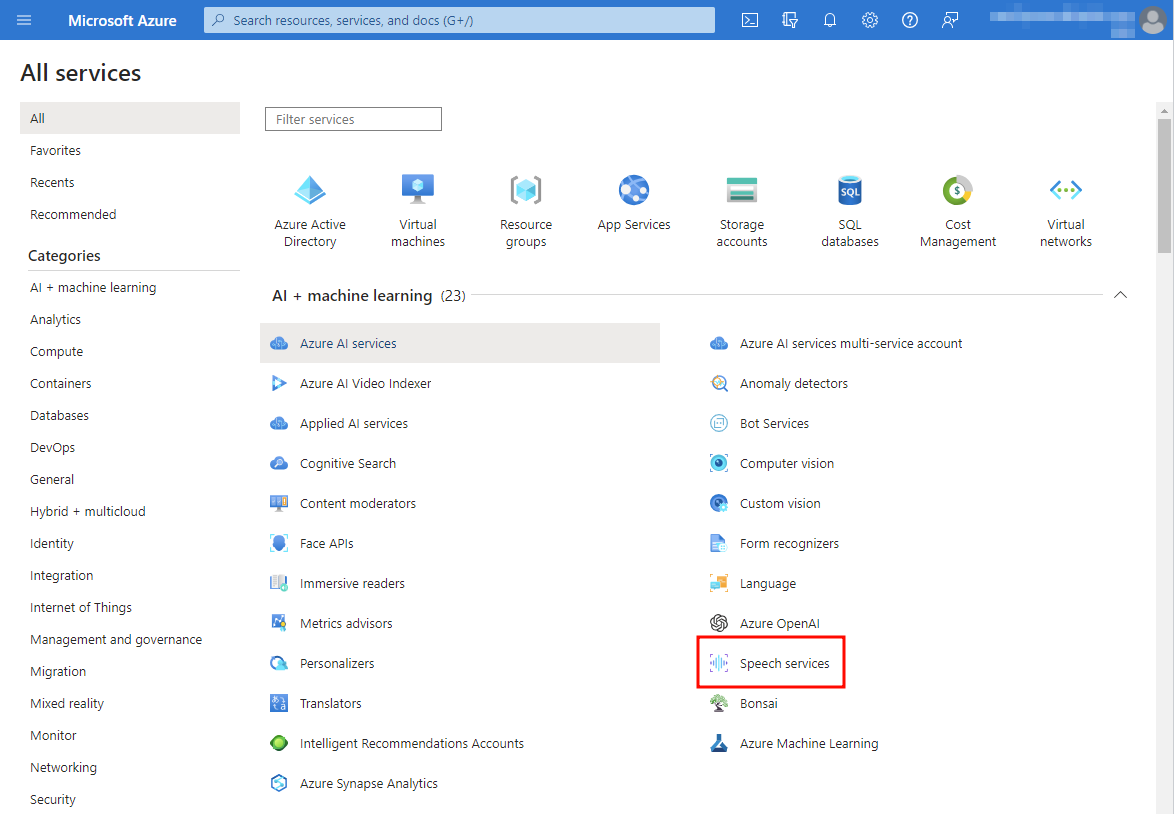Open the Speech services link

pos(784,663)
